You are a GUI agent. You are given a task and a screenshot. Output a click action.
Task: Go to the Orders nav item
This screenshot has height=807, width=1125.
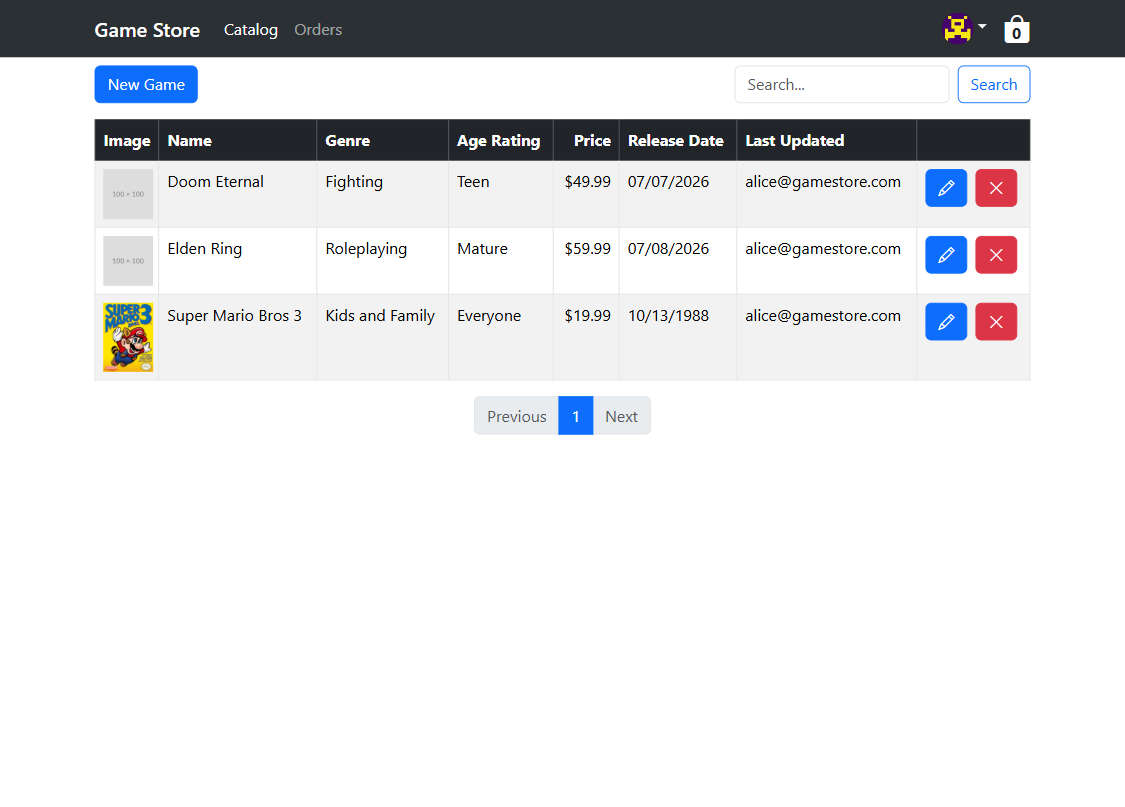(x=318, y=29)
